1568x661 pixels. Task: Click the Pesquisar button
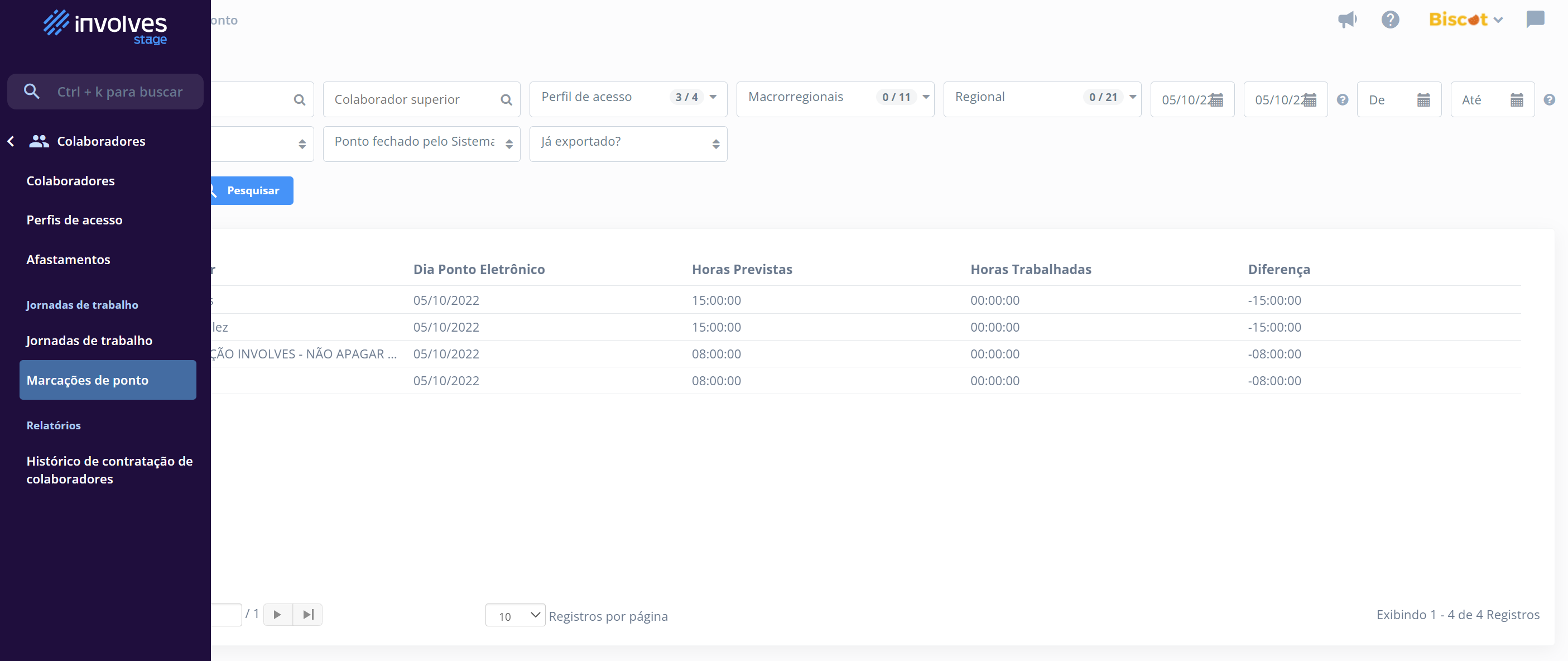click(252, 191)
